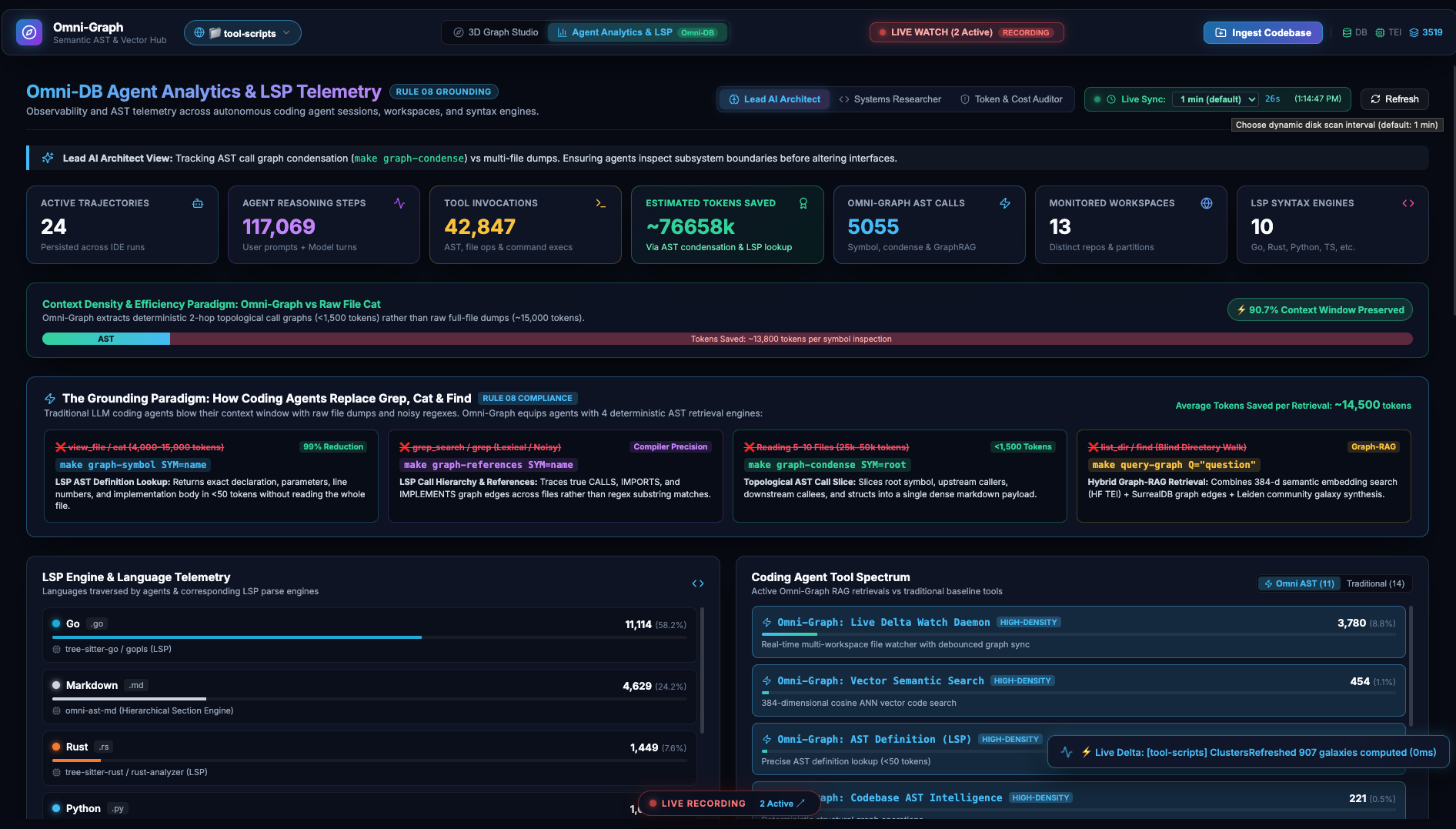
Task: Click the pulse icon on Agent Reasoning Steps card
Action: (399, 203)
